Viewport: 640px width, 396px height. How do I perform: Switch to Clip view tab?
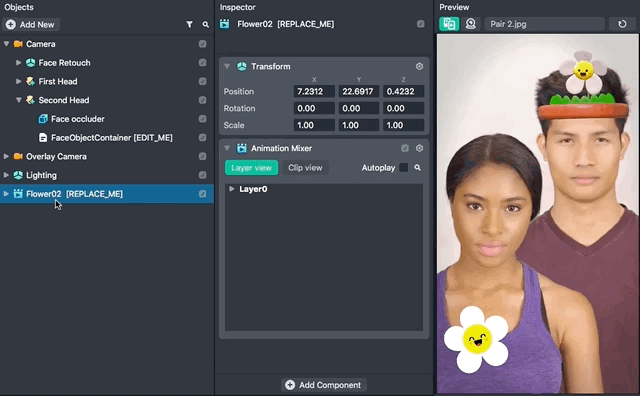click(305, 168)
